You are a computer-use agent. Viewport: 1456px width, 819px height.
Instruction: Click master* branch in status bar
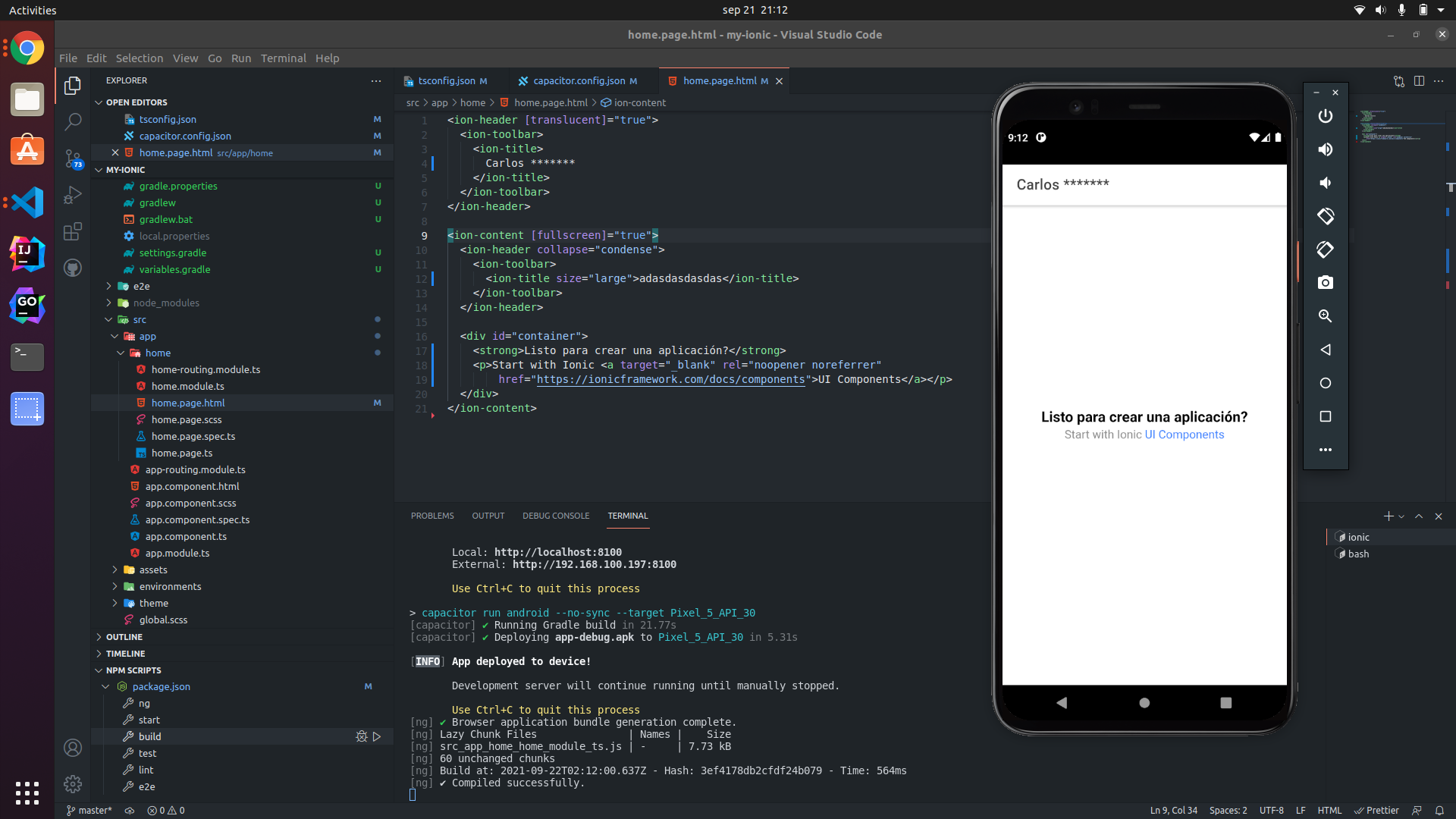pos(89,810)
